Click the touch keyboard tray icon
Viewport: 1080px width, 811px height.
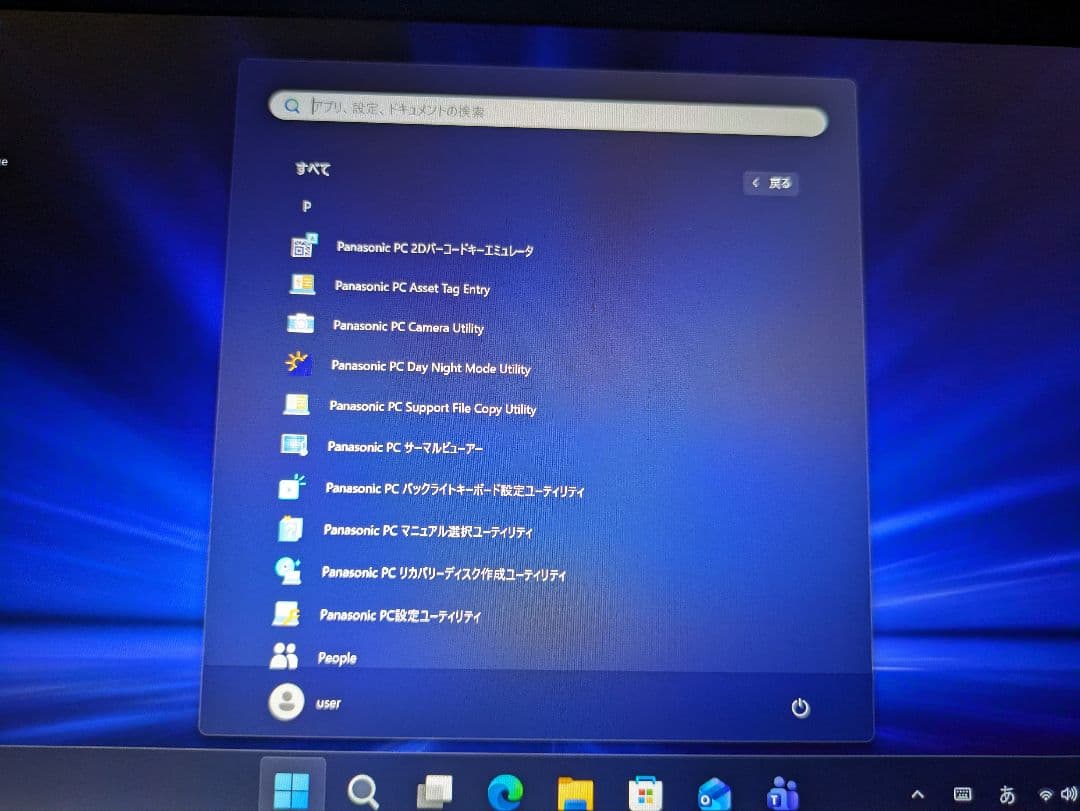pos(962,794)
